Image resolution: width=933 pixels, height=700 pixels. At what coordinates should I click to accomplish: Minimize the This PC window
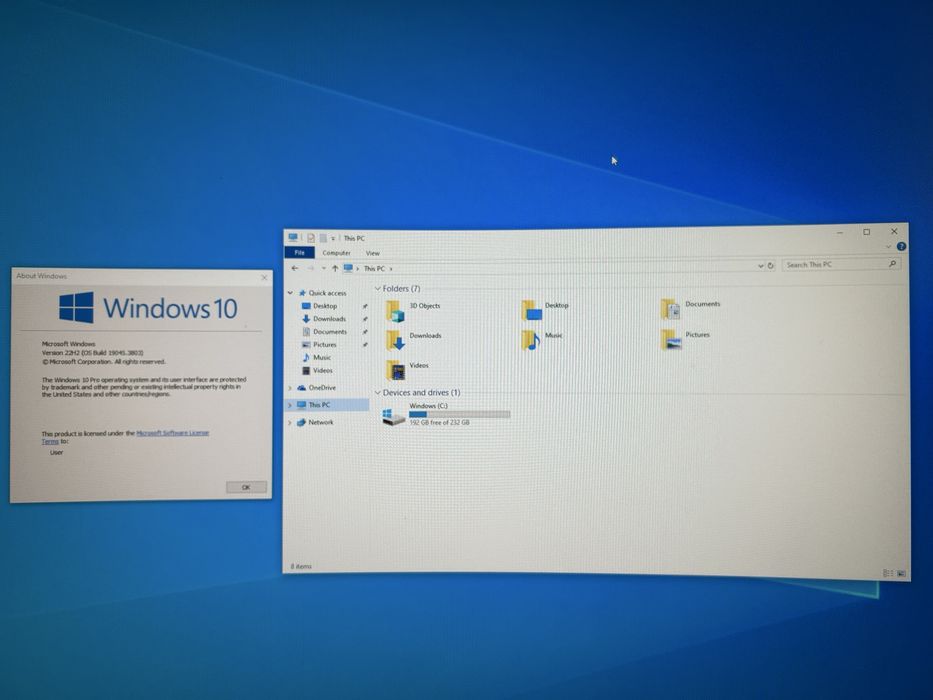[840, 233]
